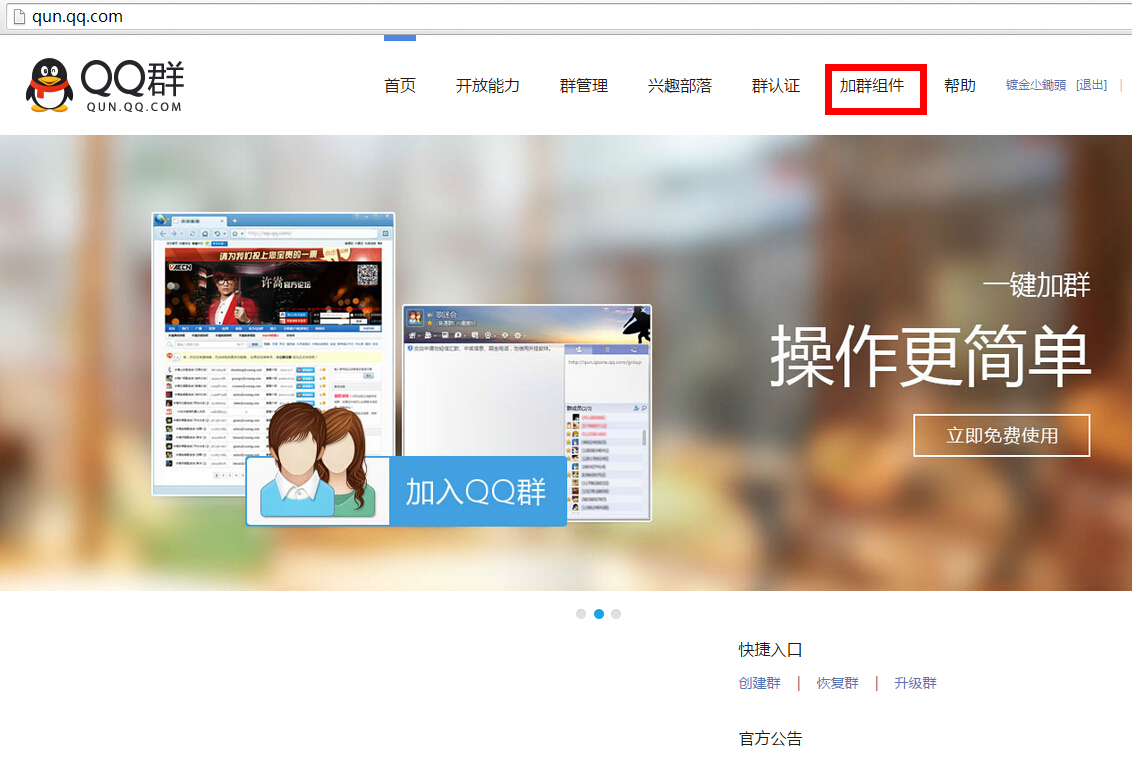Image resolution: width=1132 pixels, height=766 pixels.
Task: Click the 升级群 quick link
Action: [916, 684]
